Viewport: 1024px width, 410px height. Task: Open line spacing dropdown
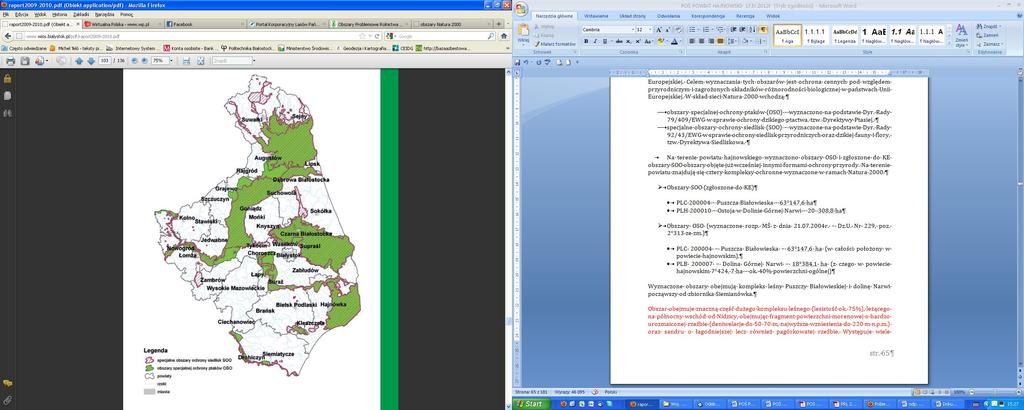coord(731,41)
